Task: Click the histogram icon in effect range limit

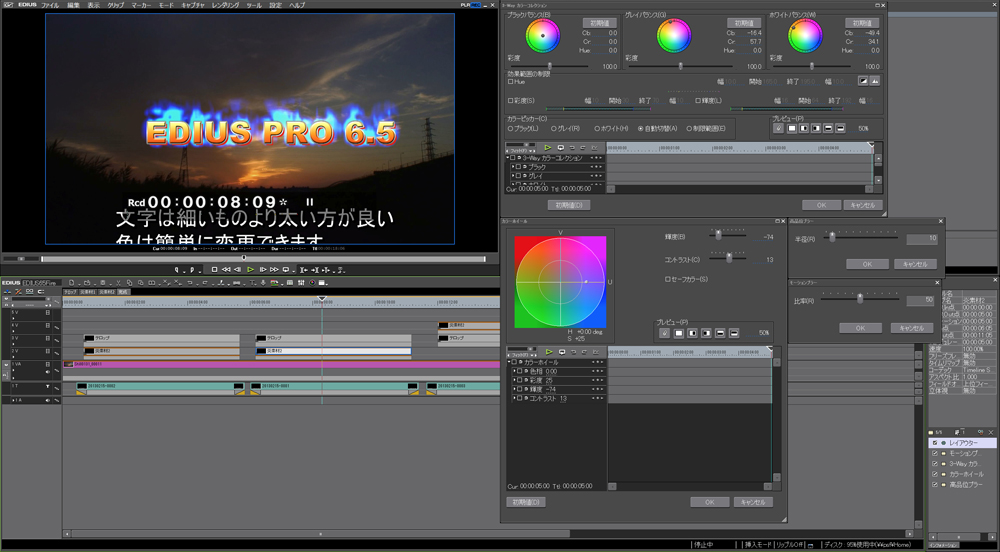Action: coord(875,80)
